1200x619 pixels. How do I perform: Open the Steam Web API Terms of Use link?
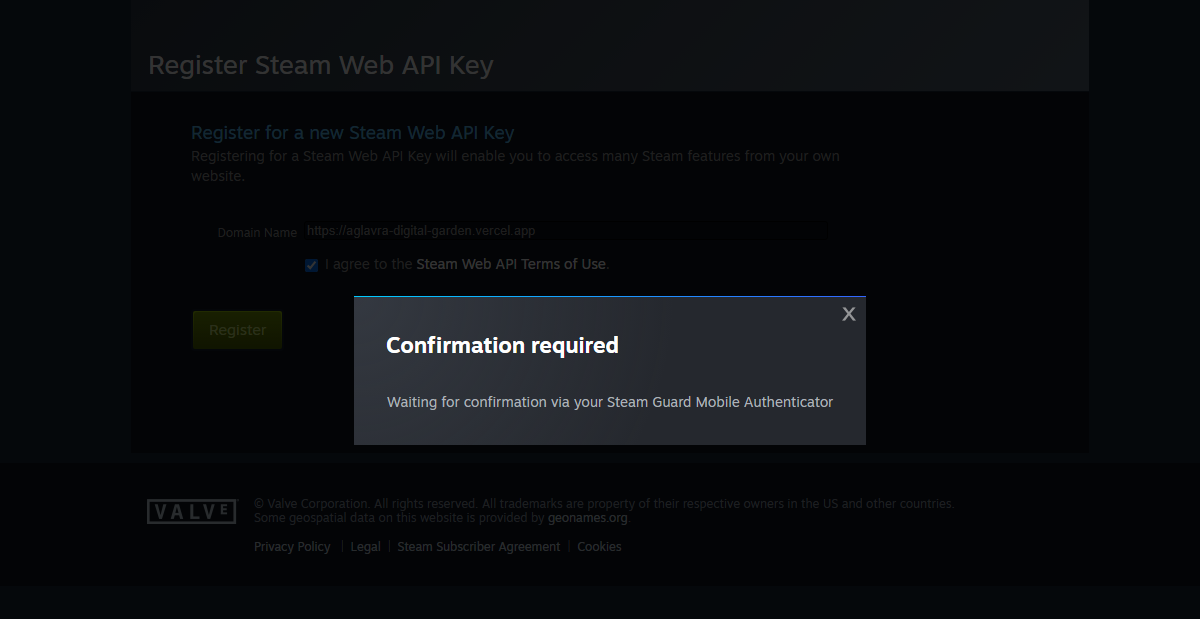[x=511, y=264]
